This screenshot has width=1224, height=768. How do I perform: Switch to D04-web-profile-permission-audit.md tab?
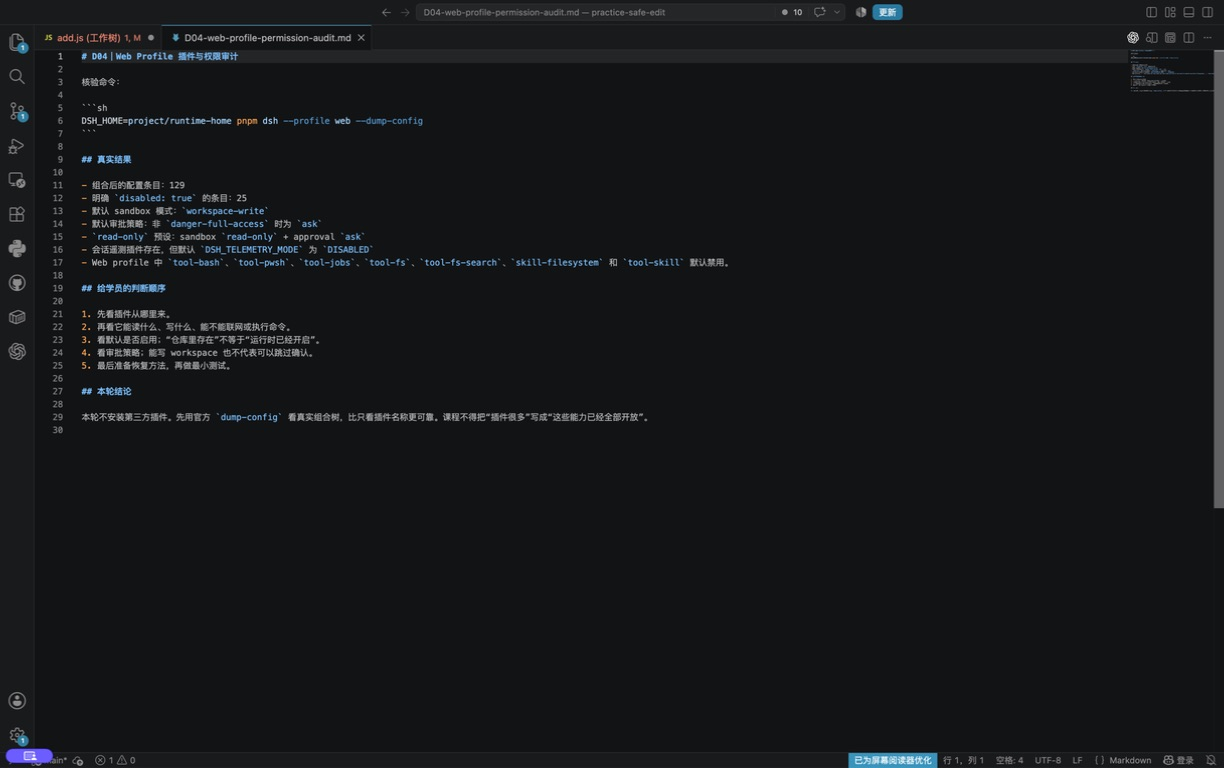[267, 38]
